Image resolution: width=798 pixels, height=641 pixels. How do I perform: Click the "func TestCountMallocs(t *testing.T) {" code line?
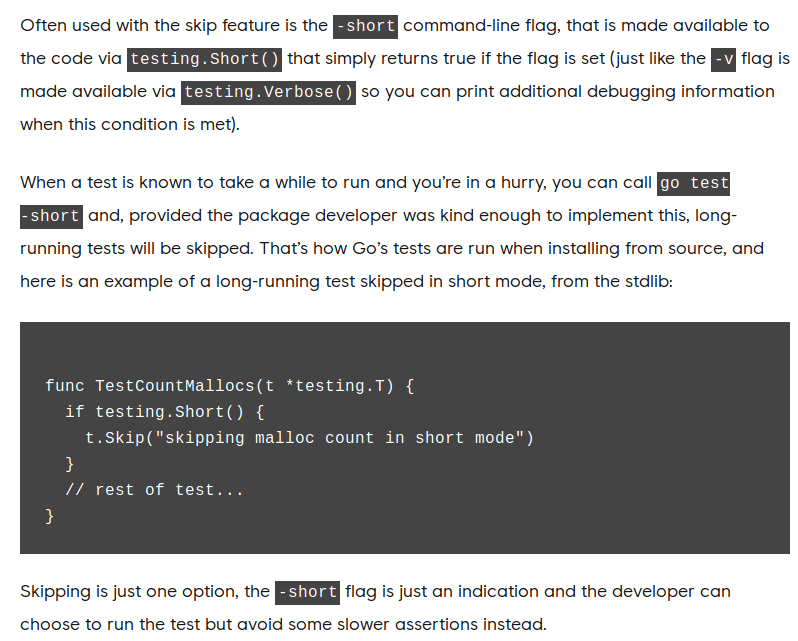(230, 386)
